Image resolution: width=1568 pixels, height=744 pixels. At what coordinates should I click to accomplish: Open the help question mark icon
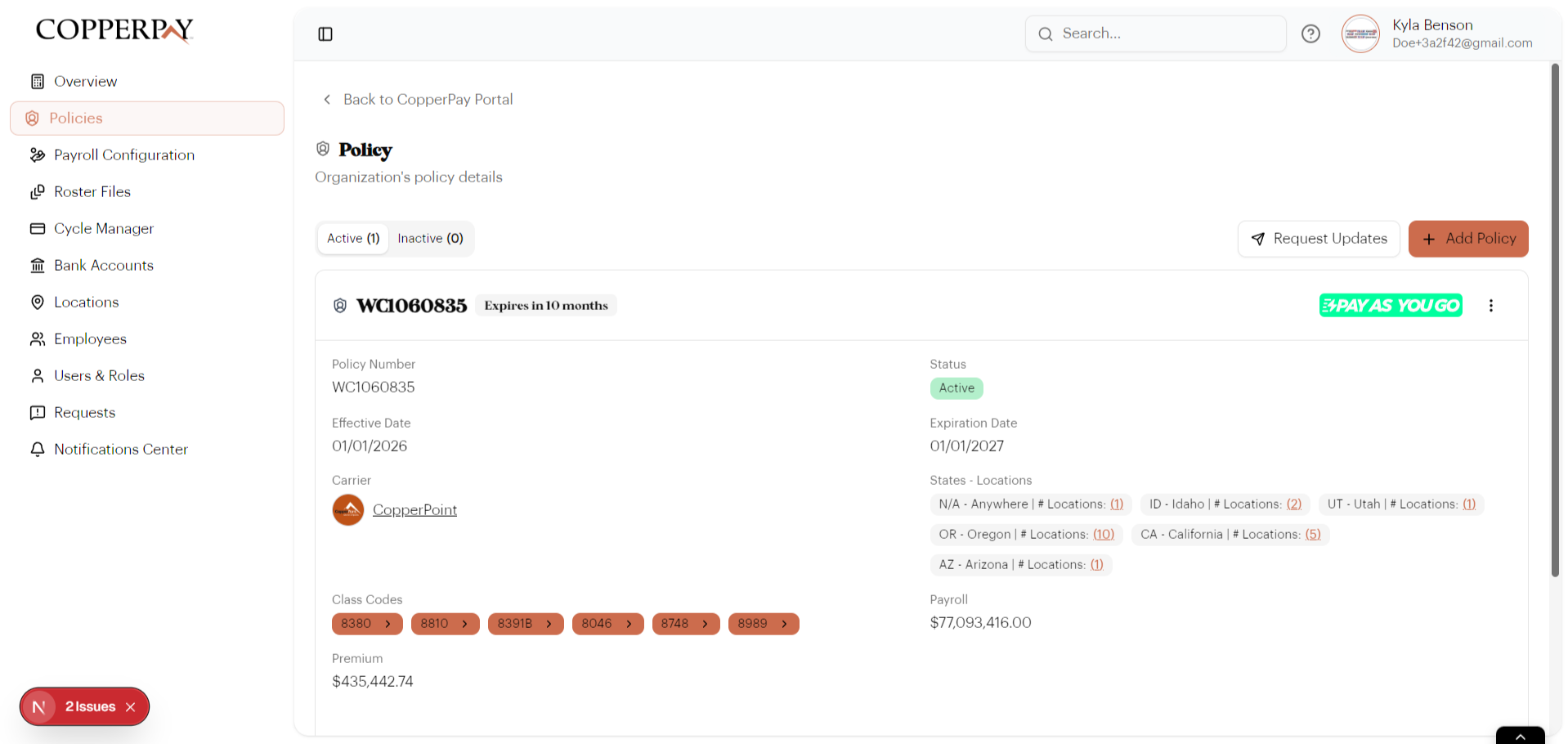pyautogui.click(x=1310, y=34)
